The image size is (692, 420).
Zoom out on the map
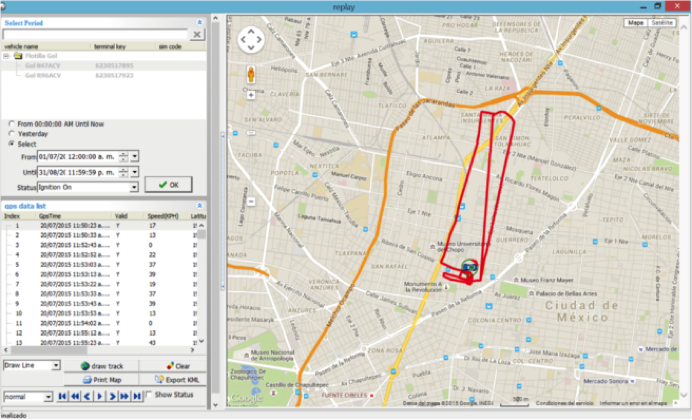(251, 202)
